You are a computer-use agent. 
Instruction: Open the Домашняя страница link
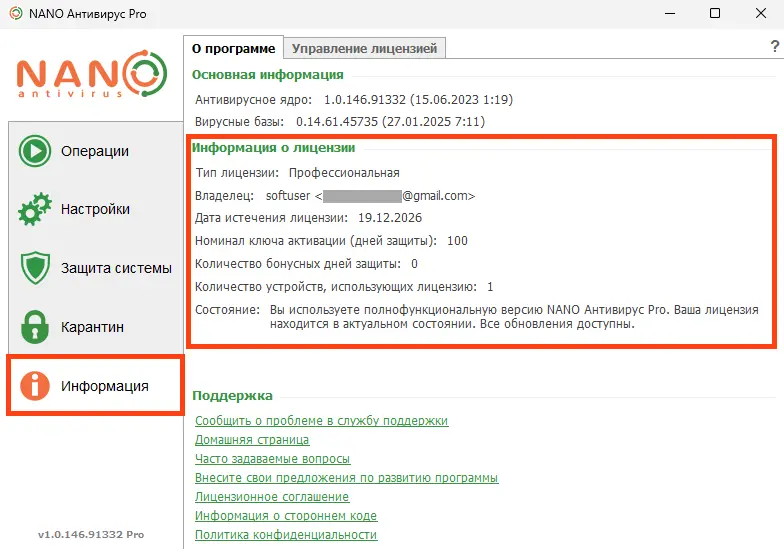coord(252,440)
